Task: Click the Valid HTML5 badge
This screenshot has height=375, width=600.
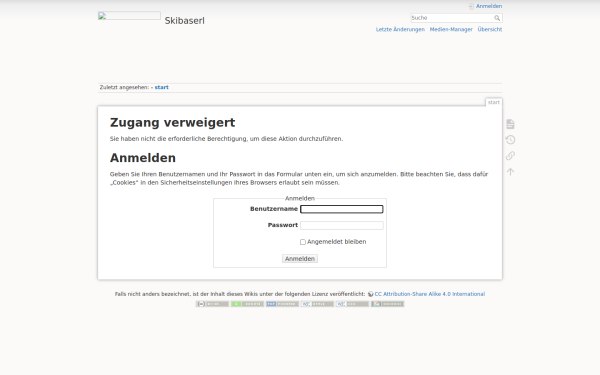Action: [x=317, y=304]
